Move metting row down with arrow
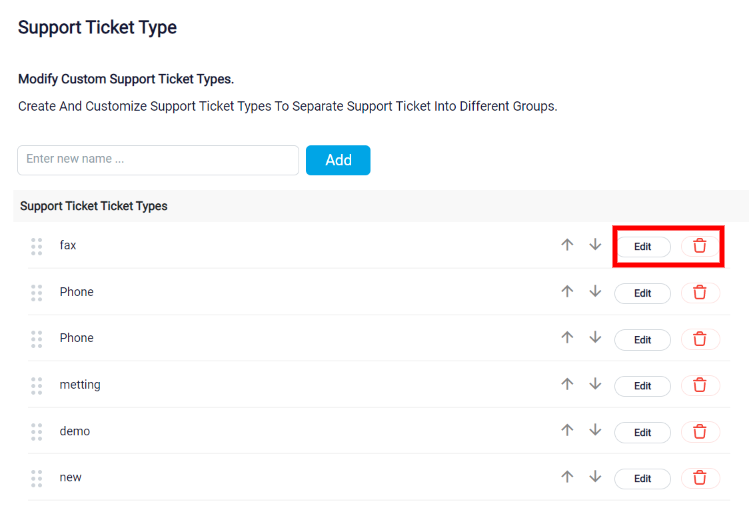Image resolution: width=749 pixels, height=514 pixels. 595,384
